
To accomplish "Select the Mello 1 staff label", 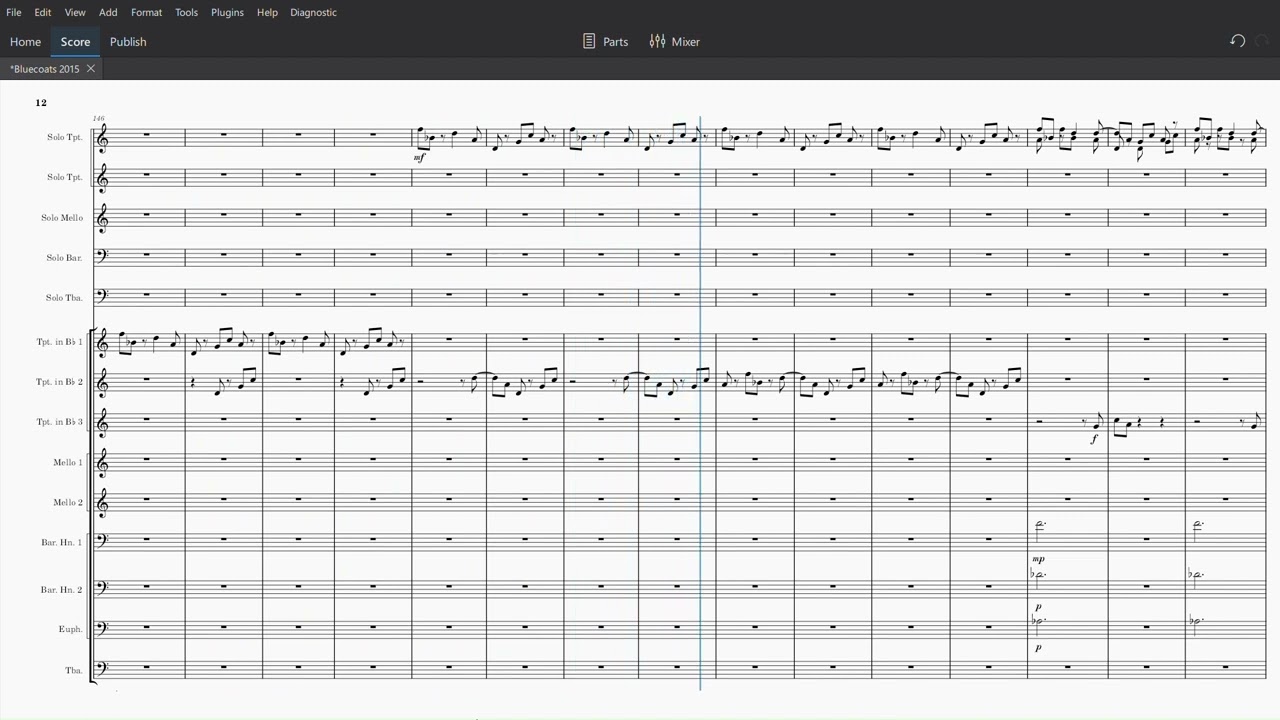I will 68,462.
